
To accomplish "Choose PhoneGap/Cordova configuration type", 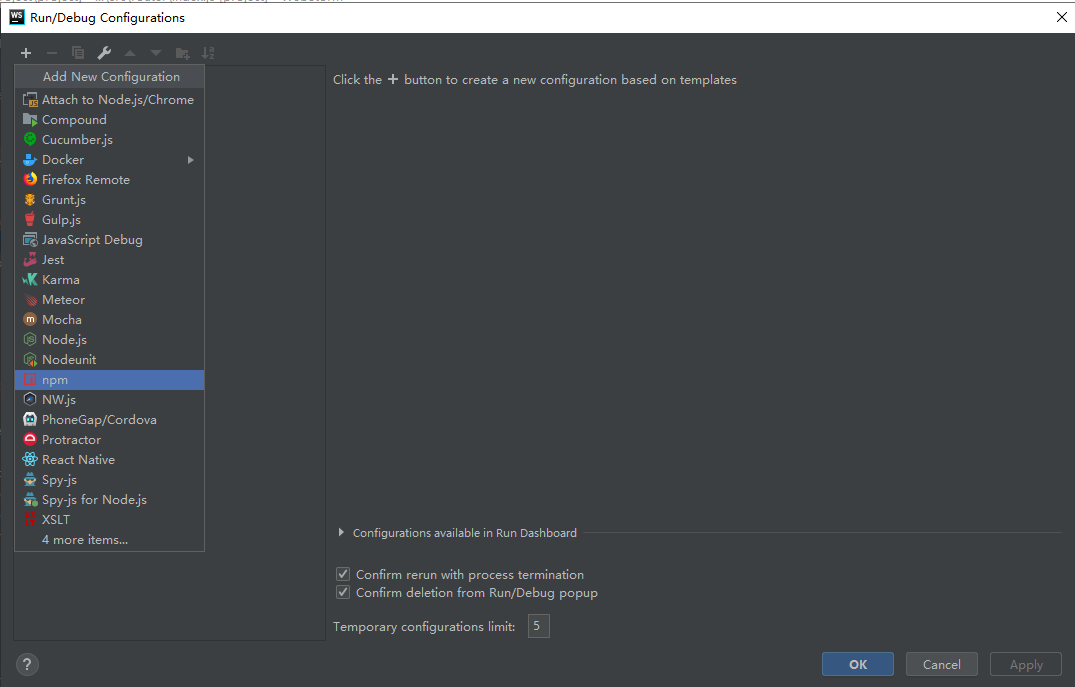I will (x=110, y=420).
